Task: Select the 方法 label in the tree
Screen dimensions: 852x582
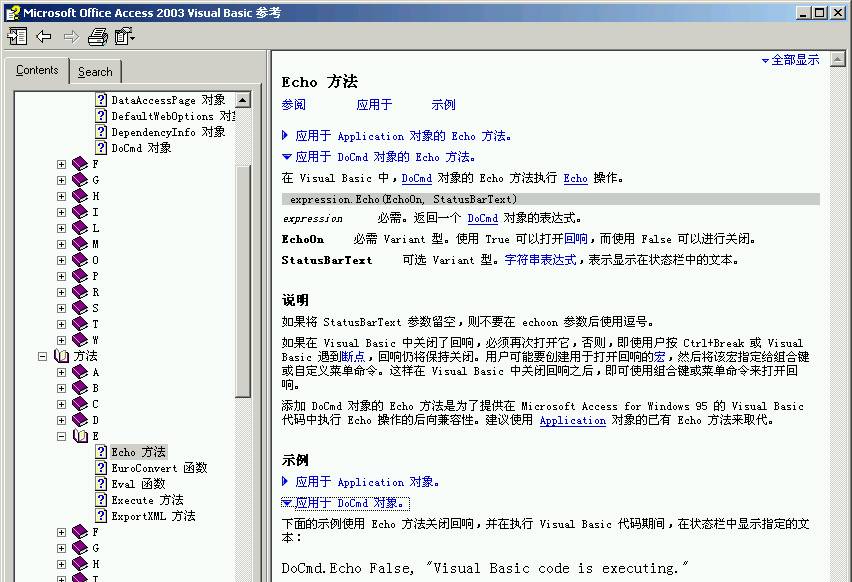Action: 85,356
